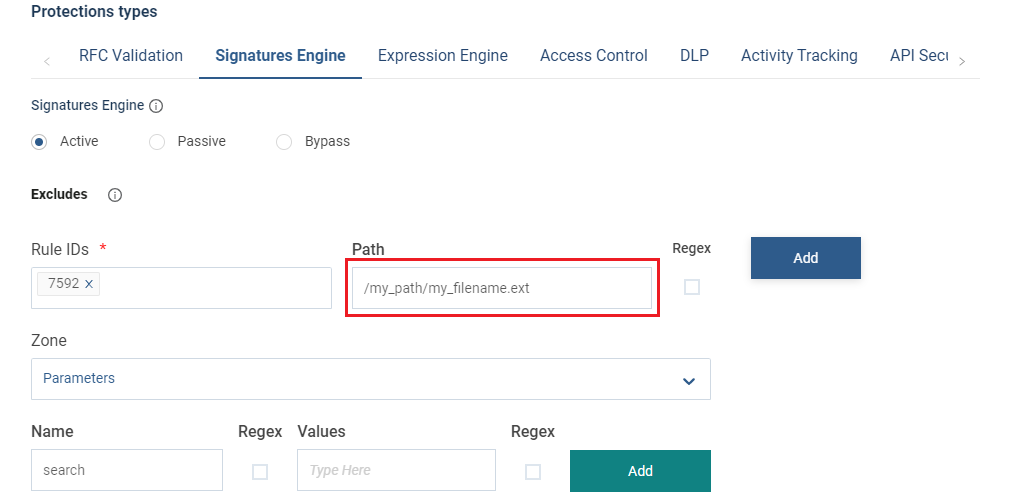Click the green Add button
The width and height of the screenshot is (1016, 500).
point(640,471)
